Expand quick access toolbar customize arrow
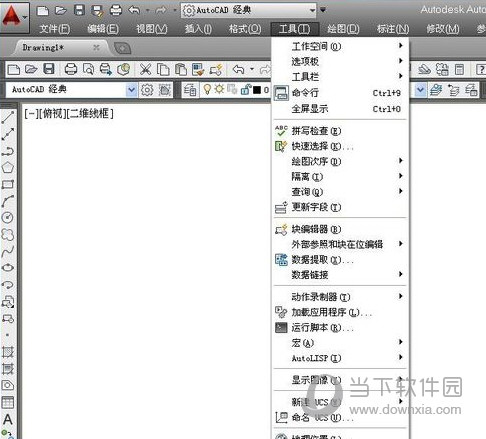 pyautogui.click(x=323, y=10)
